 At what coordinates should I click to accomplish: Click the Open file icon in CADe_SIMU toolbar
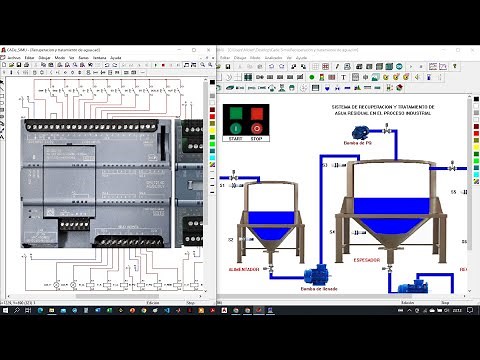coord(11,65)
